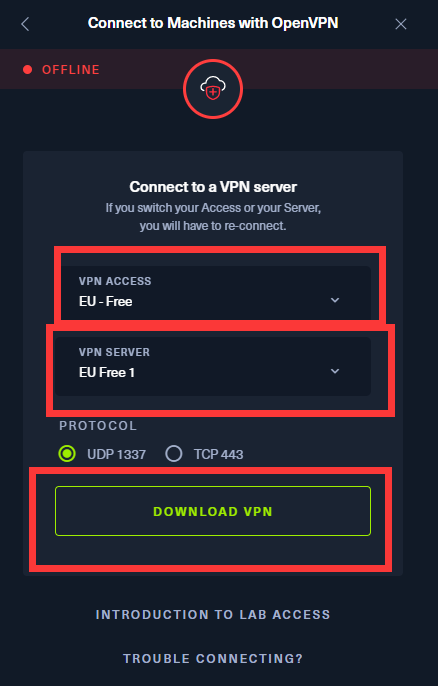Expand the chevron beside EU - Free
The width and height of the screenshot is (438, 686).
(x=335, y=300)
